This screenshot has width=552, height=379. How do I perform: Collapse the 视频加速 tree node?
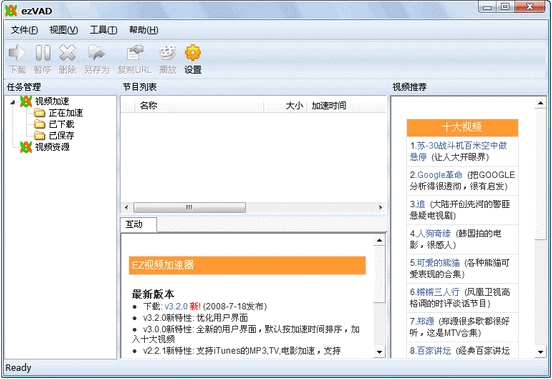click(x=13, y=102)
